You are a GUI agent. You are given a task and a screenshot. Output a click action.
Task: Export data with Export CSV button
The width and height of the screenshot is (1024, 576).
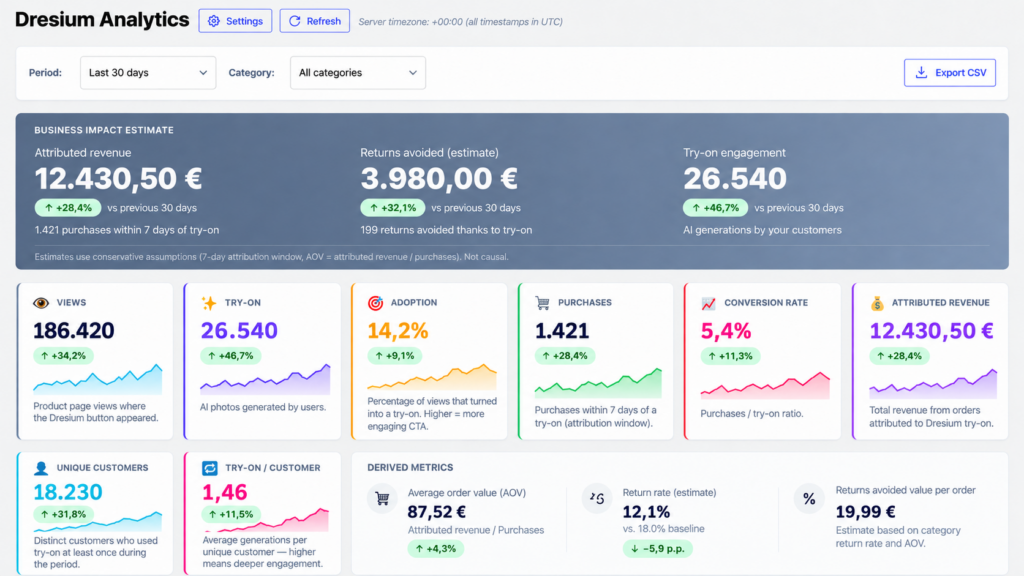950,72
